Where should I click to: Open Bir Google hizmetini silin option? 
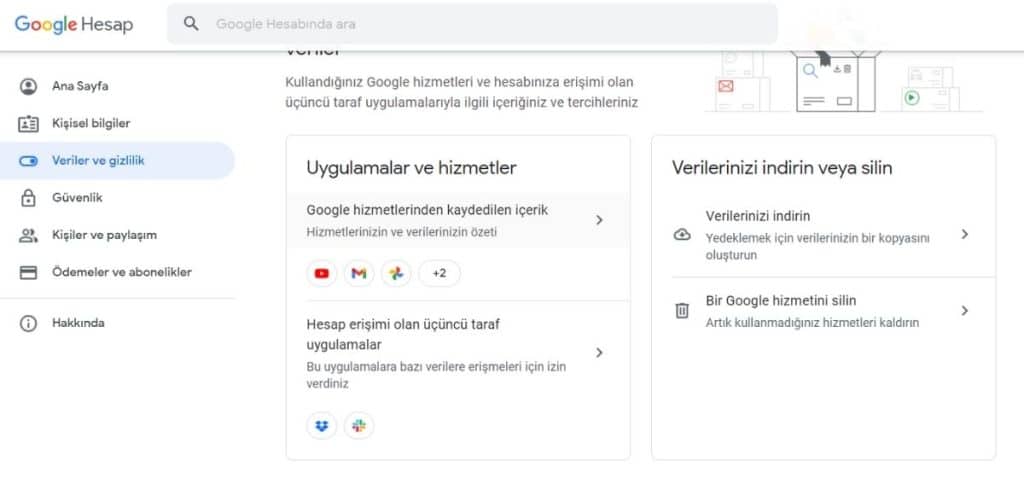pyautogui.click(x=824, y=311)
